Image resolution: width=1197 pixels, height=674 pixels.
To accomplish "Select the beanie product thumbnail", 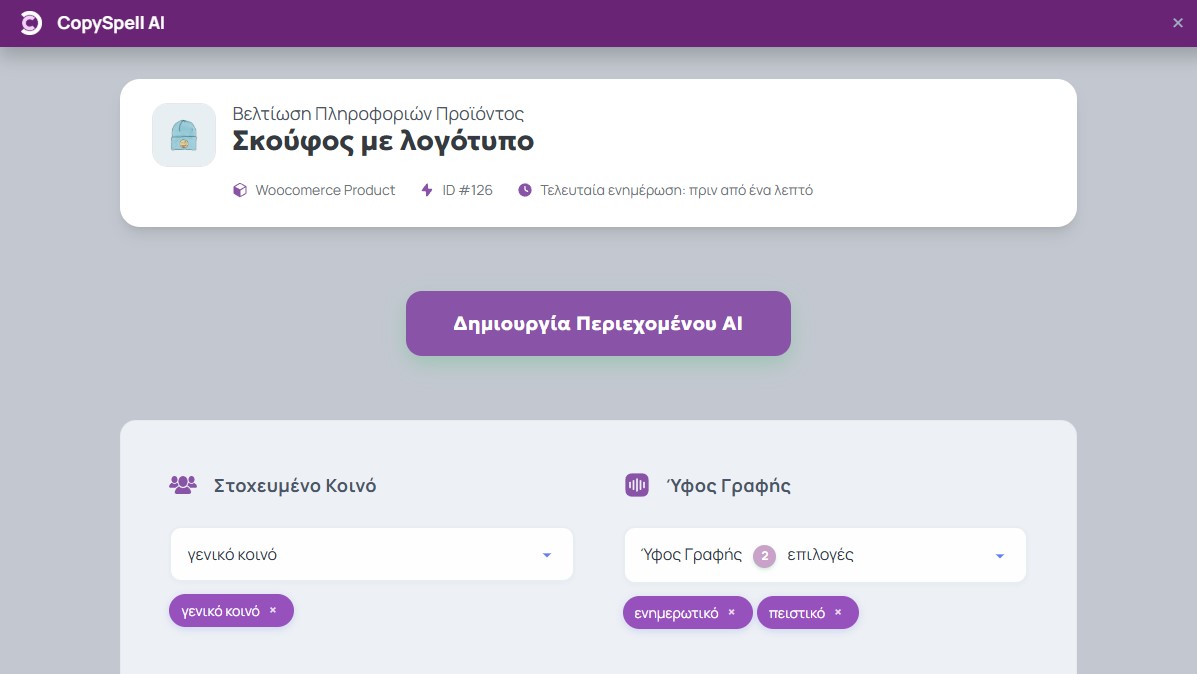I will [184, 135].
